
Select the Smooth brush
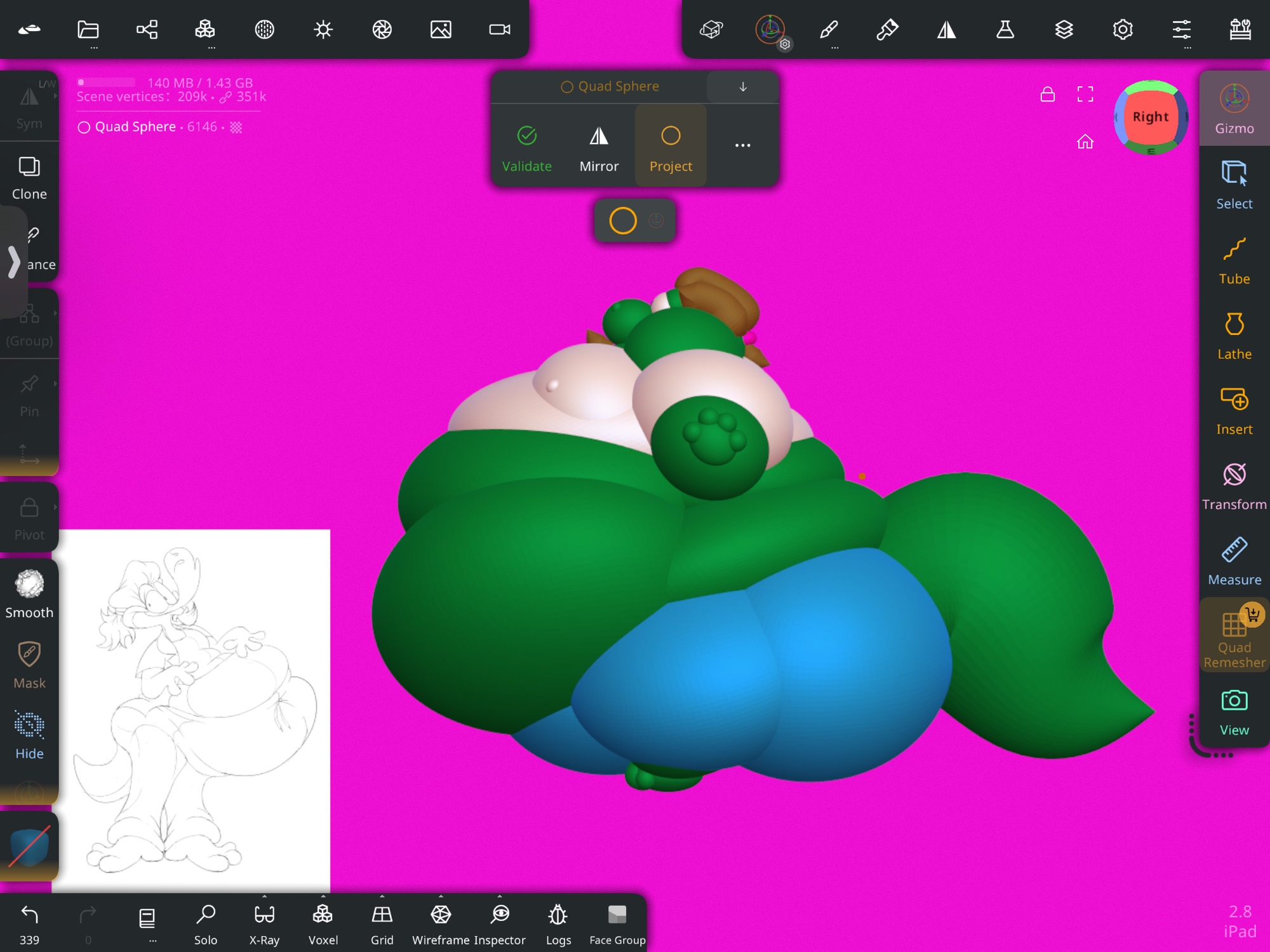tap(29, 594)
